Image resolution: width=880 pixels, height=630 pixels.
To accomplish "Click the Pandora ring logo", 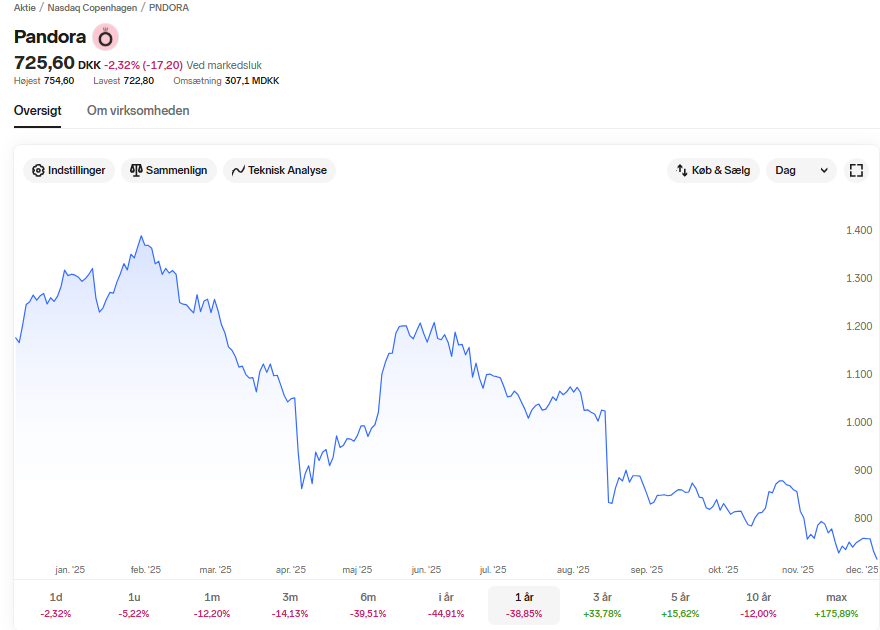I will tap(106, 38).
